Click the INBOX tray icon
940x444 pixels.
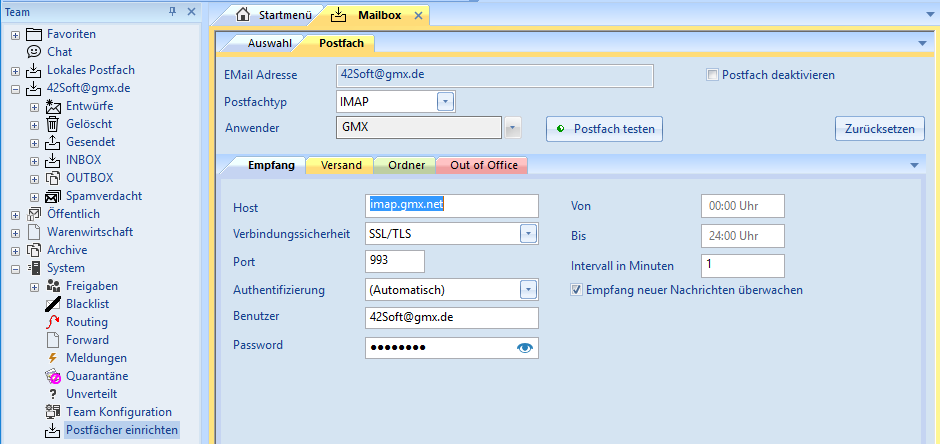[x=53, y=160]
